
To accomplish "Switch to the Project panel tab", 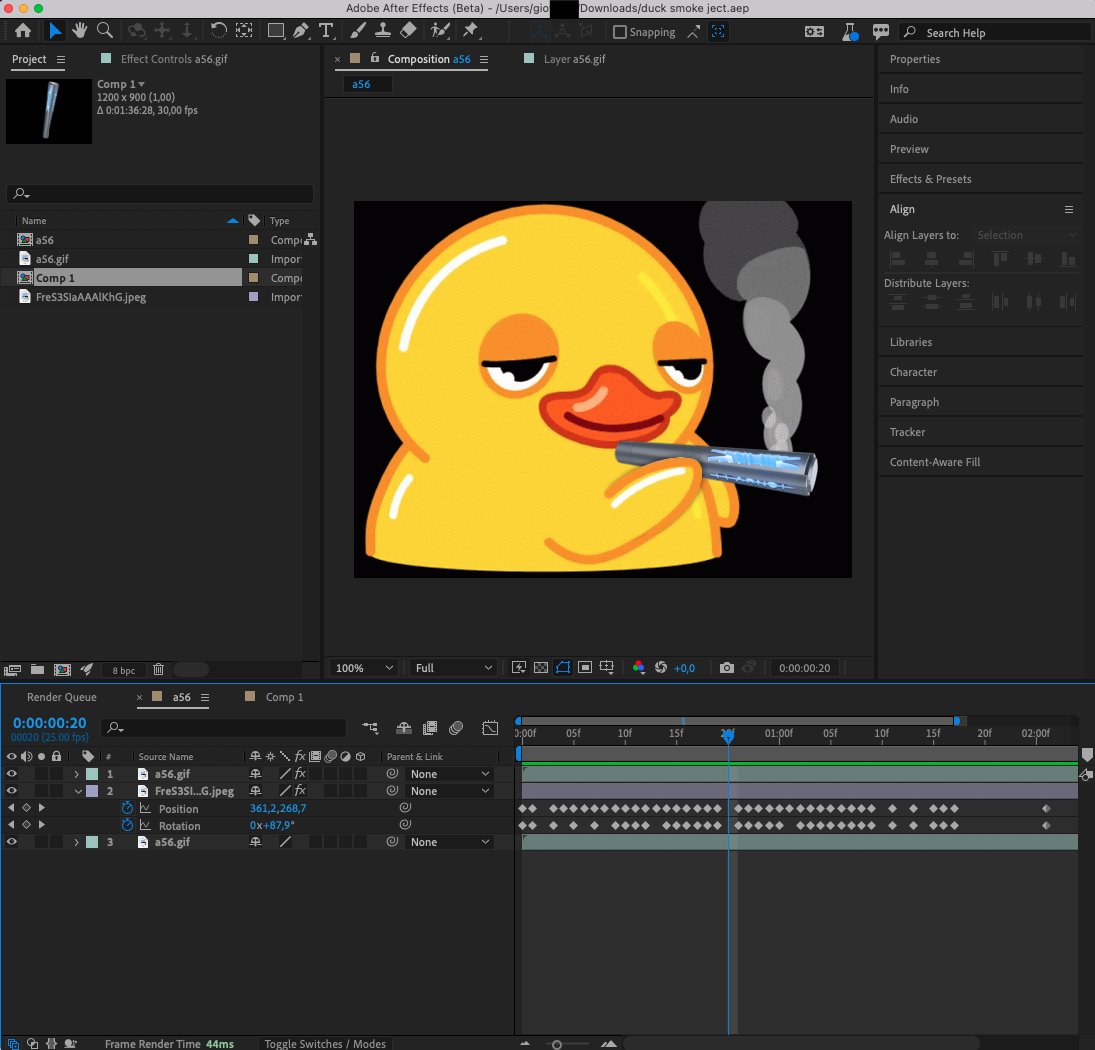I will coord(29,59).
